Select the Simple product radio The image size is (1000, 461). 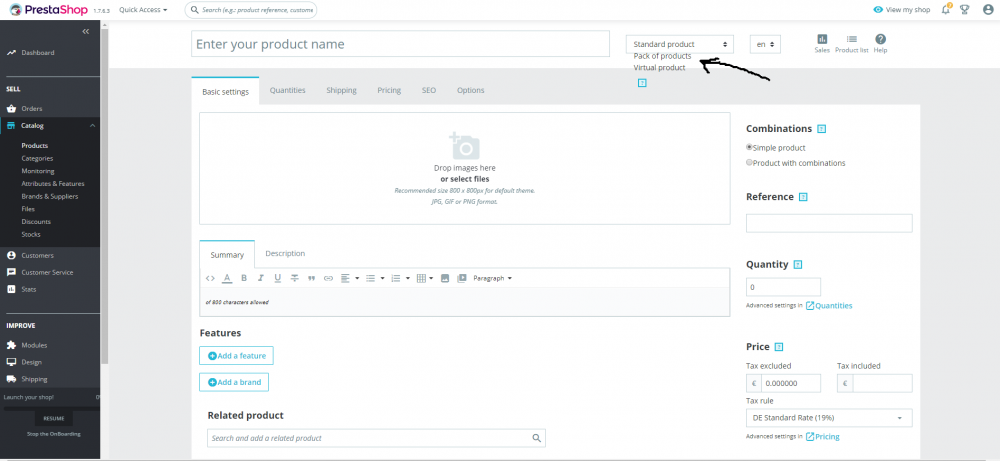click(749, 147)
